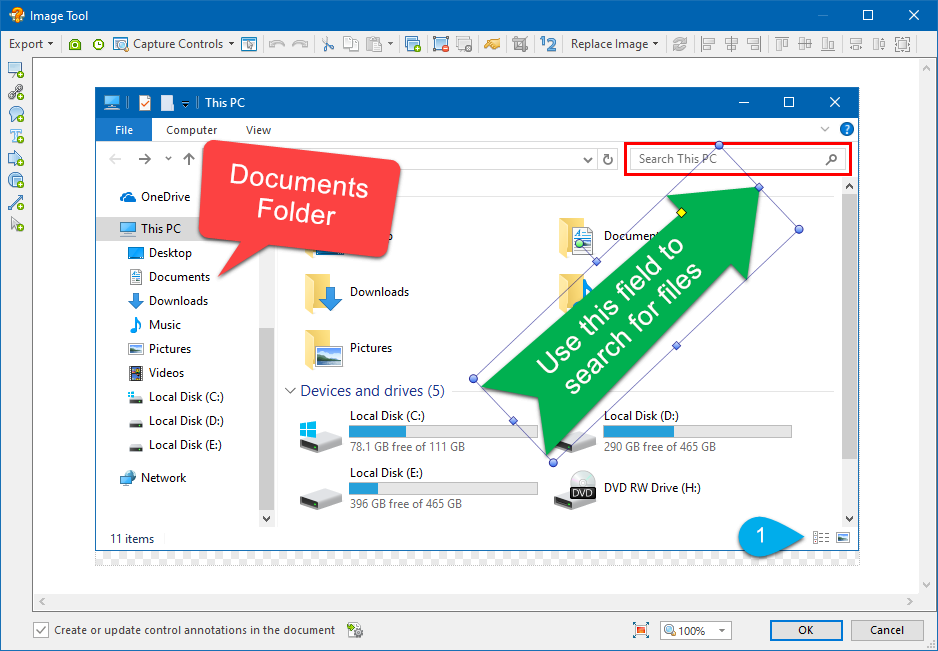Click the window-with-cursor icon after Capture Controls
The height and width of the screenshot is (651, 938).
tap(249, 44)
